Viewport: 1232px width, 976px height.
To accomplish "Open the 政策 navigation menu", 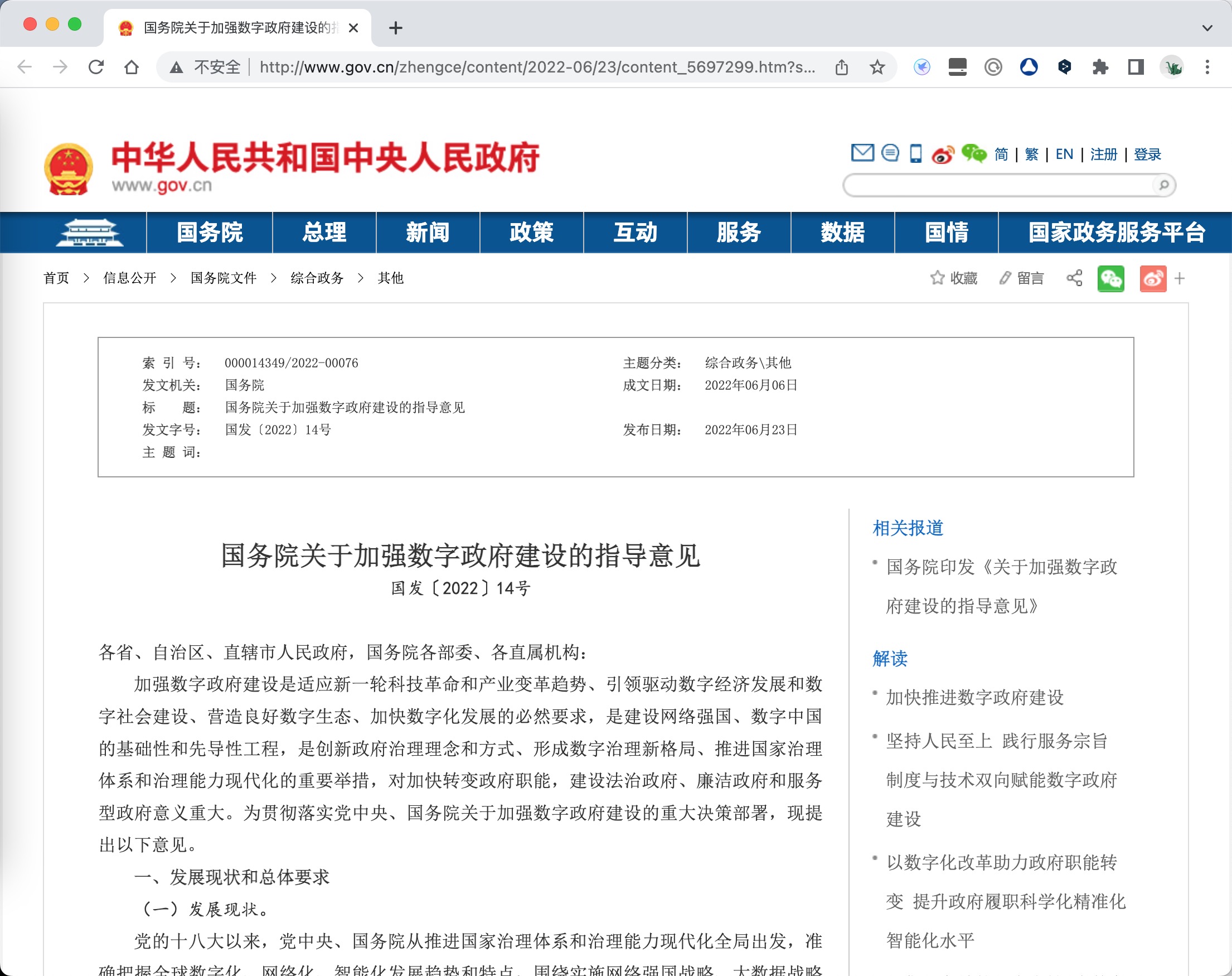I will [531, 233].
